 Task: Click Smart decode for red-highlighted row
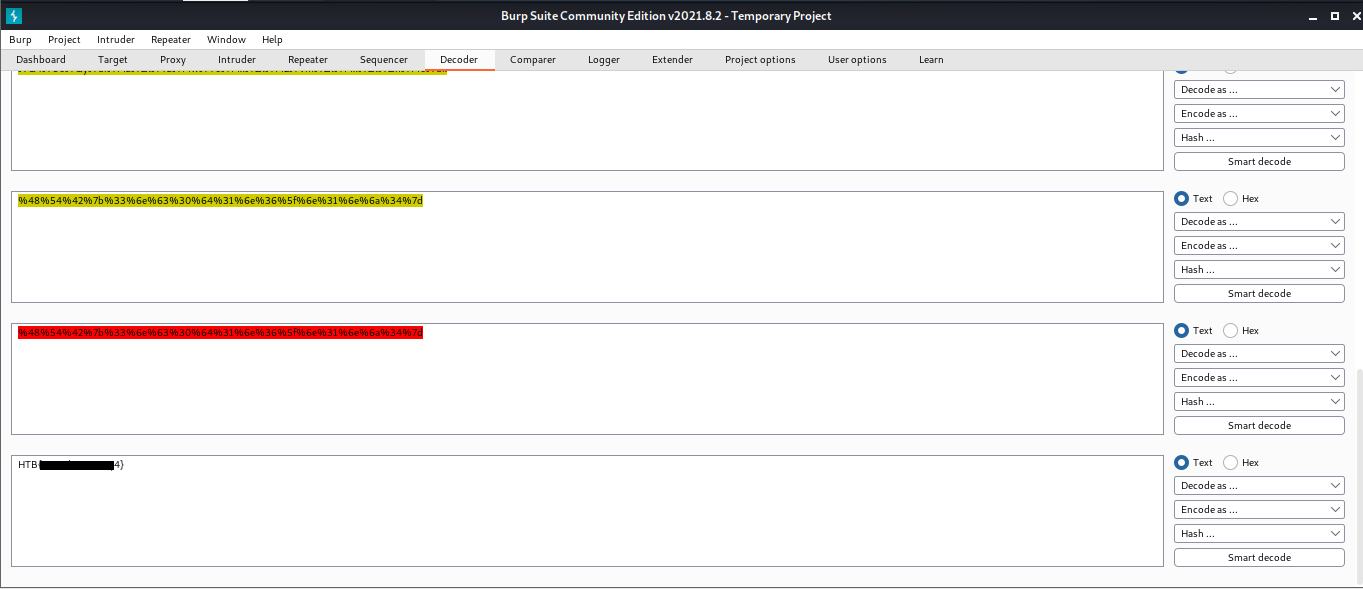click(x=1259, y=425)
